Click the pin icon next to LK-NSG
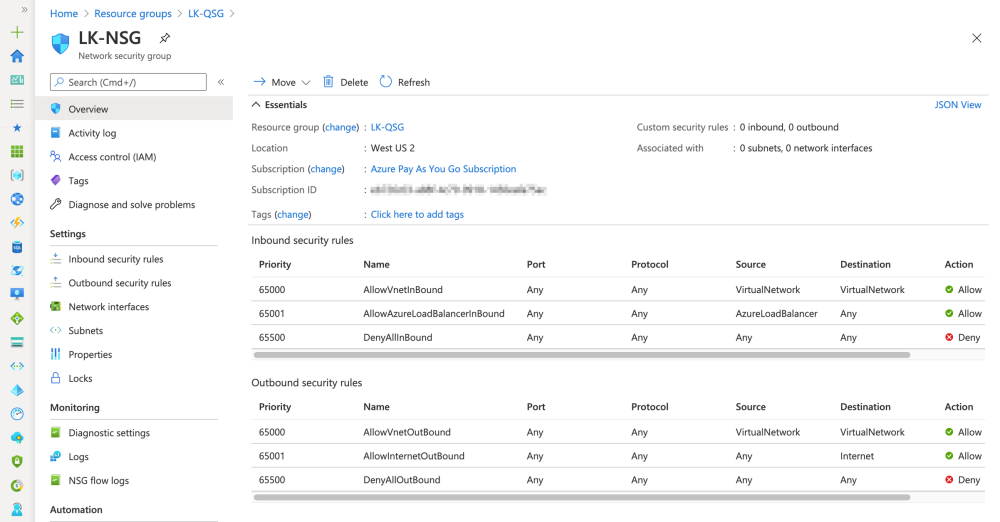 point(166,38)
